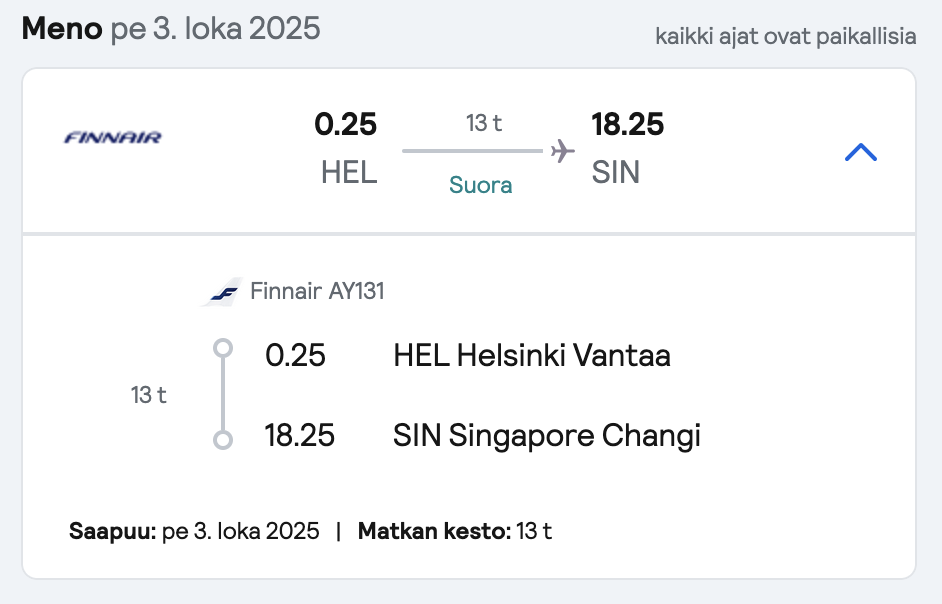Collapse flight details with blue chevron

pyautogui.click(x=860, y=152)
